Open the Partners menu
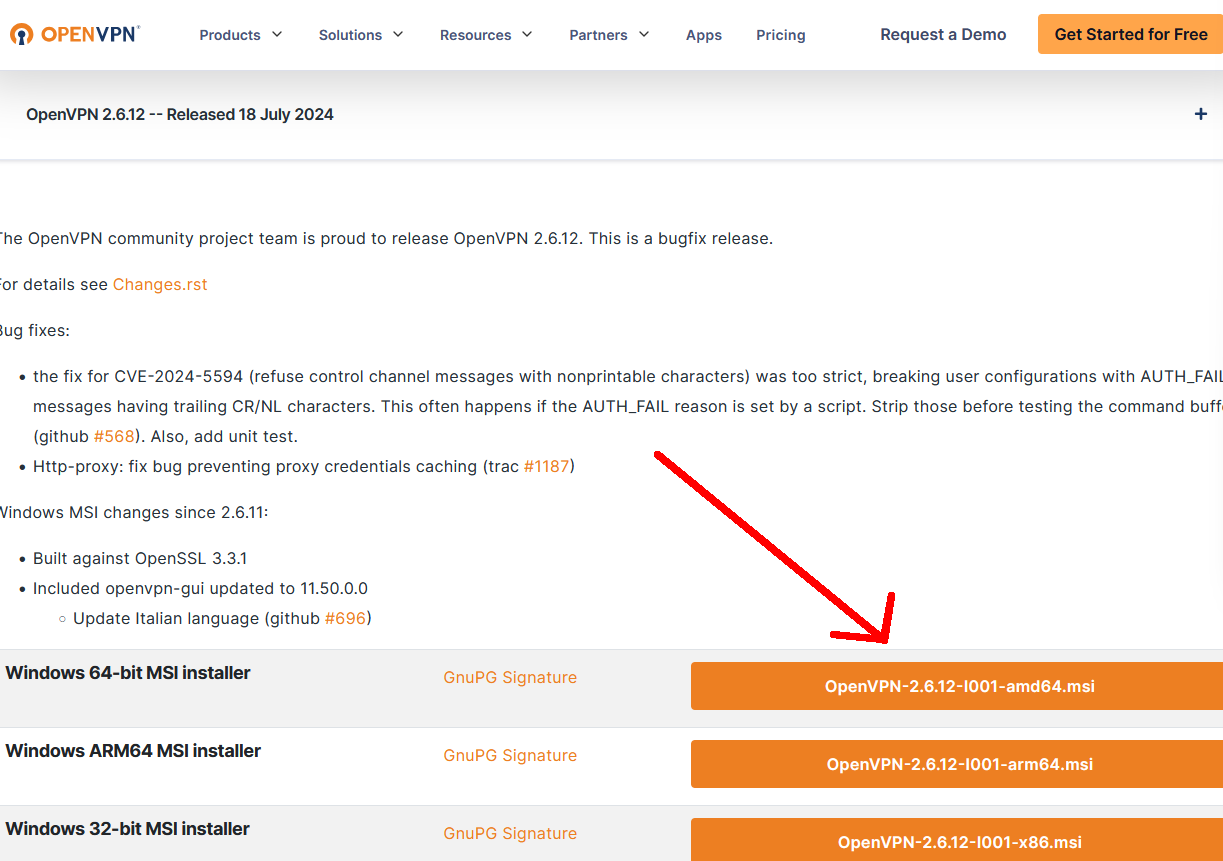This screenshot has width=1223, height=861. (x=609, y=35)
